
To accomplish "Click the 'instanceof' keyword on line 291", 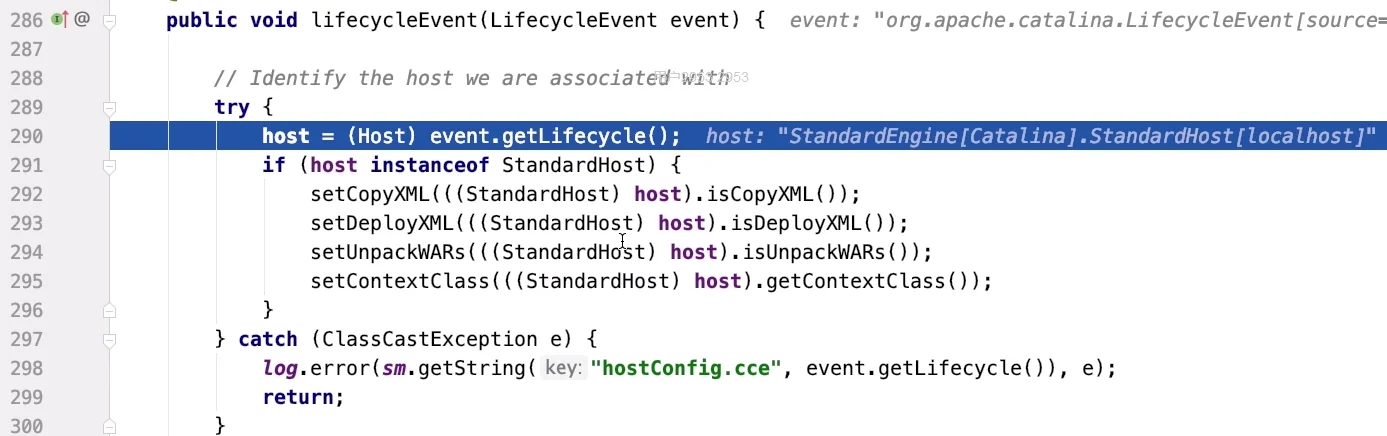I will (430, 165).
